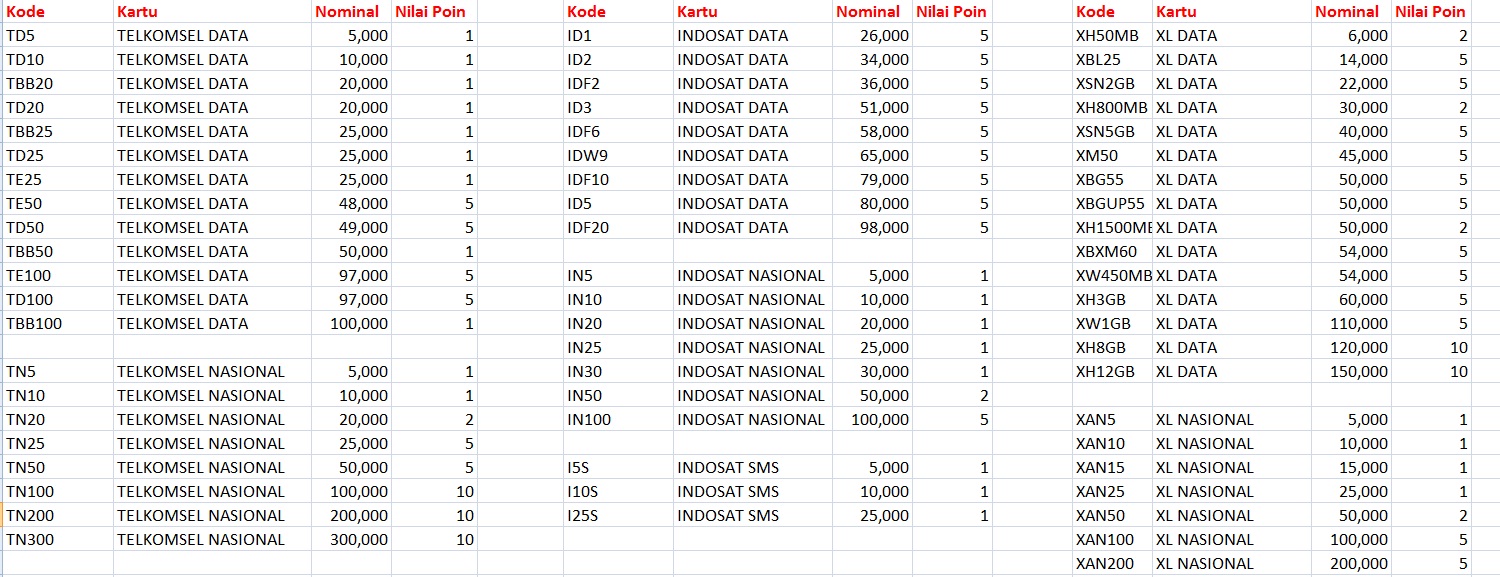
Task: Select Nilai Poin header in Indosat table
Action: coord(951,12)
